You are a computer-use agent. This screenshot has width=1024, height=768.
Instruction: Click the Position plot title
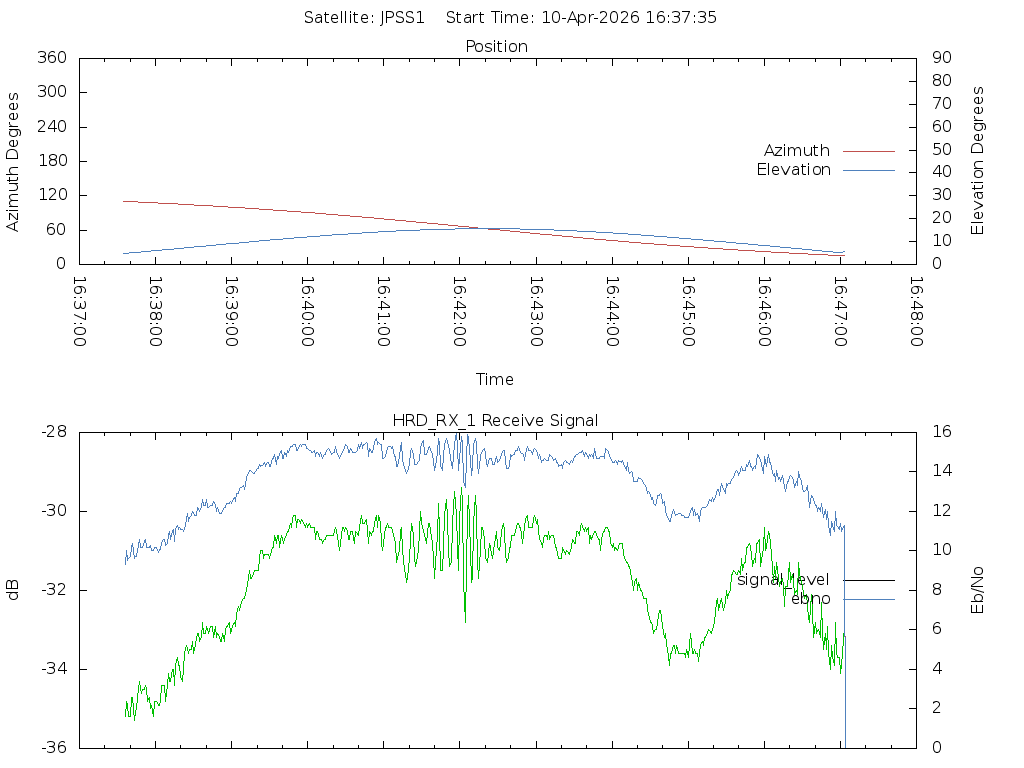497,47
